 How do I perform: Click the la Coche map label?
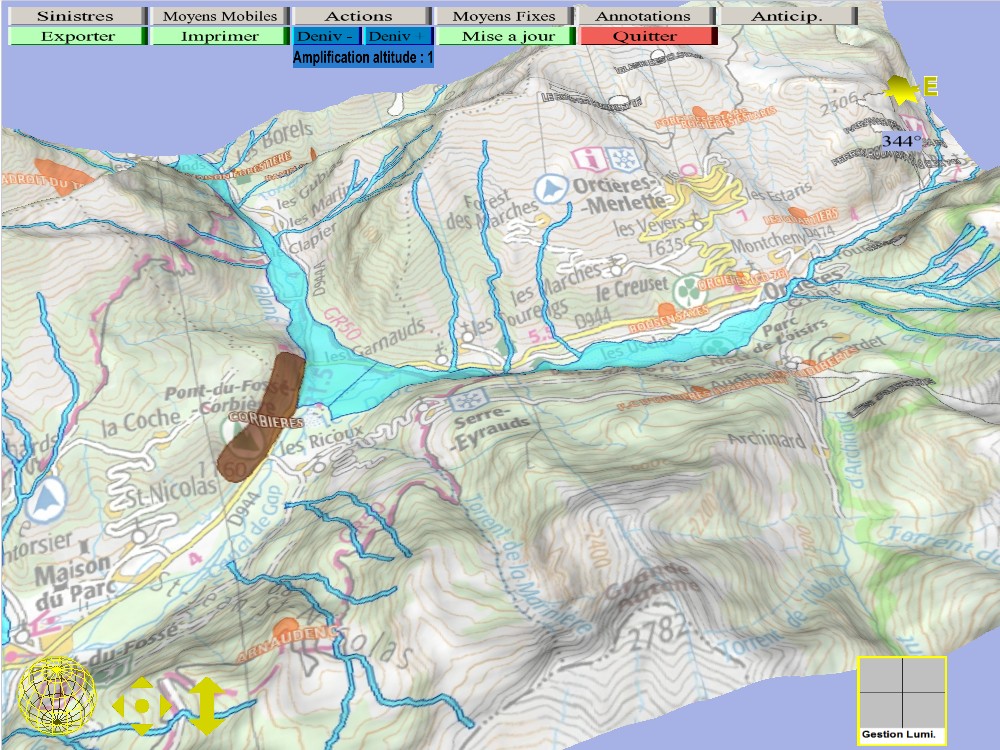click(141, 423)
